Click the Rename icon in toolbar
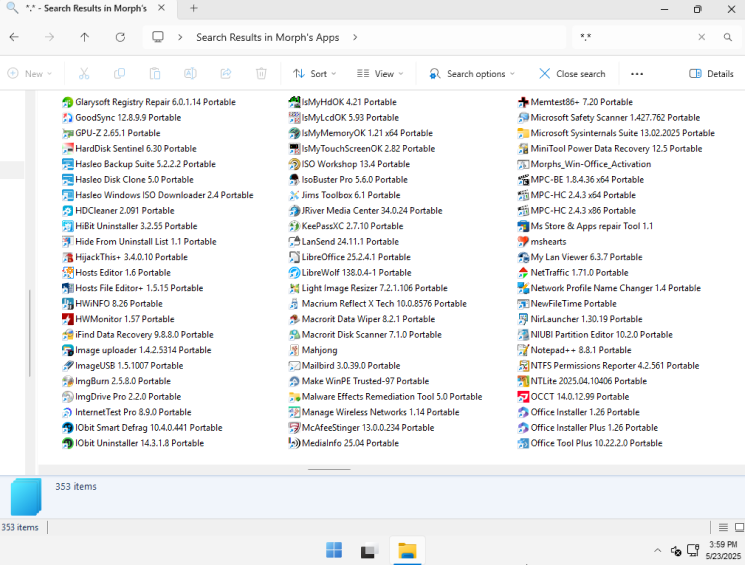 190,74
